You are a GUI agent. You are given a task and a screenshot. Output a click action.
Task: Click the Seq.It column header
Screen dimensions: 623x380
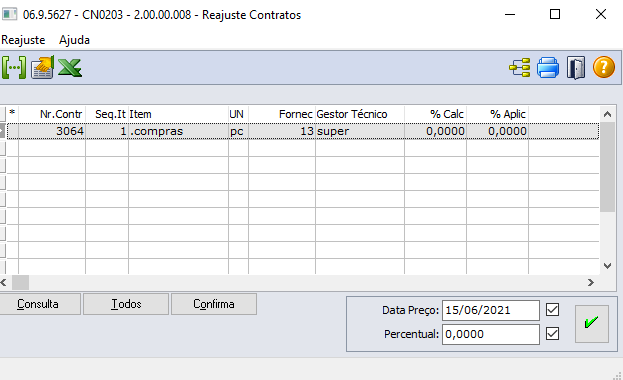point(107,114)
